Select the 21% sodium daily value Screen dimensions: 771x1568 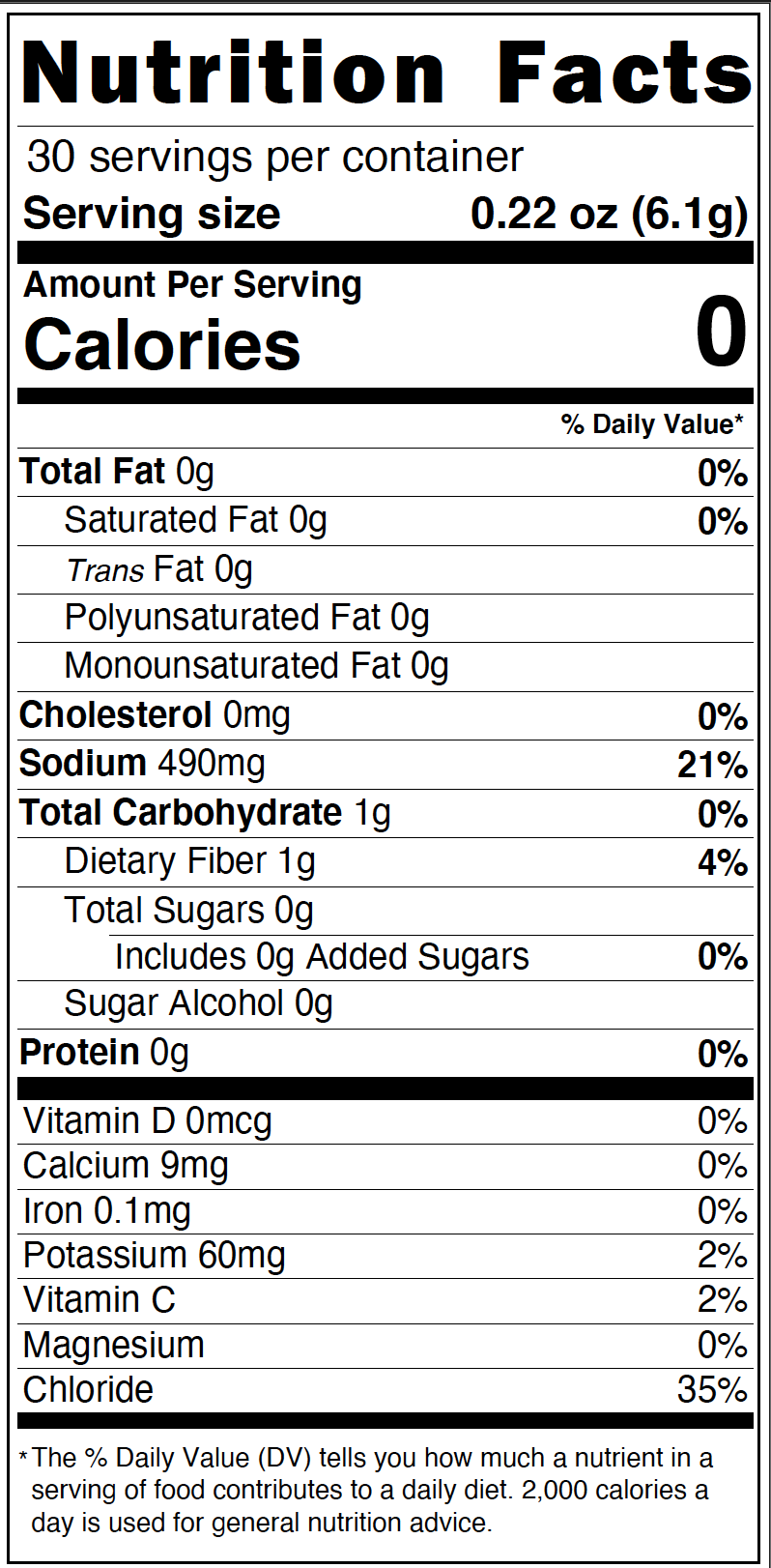[x=712, y=766]
